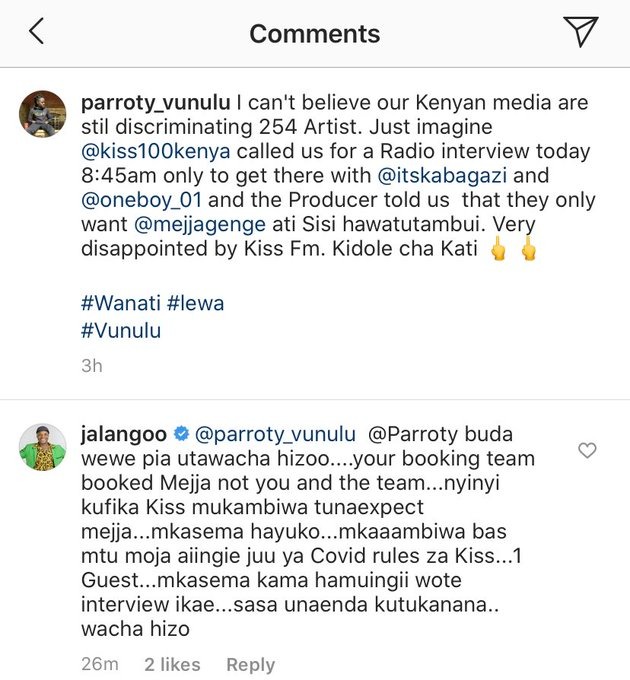The image size is (630, 680).
Task: Like jalangoo's comment with the heart
Action: 587,451
